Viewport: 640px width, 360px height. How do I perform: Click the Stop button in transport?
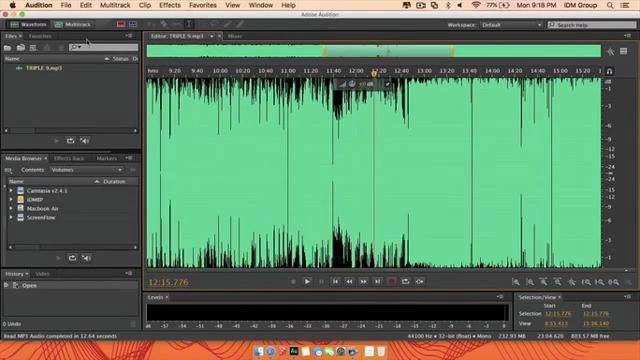293,281
